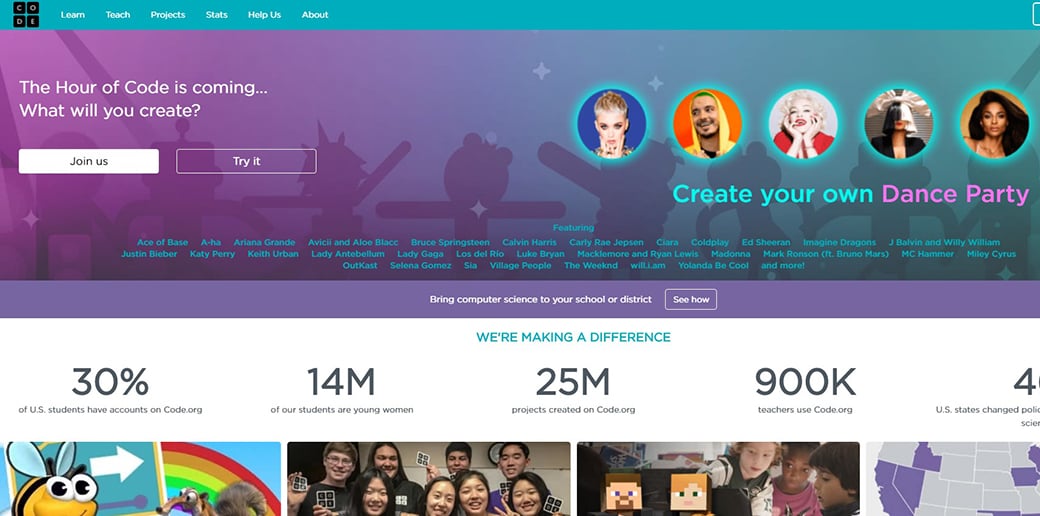Click the Join us button

[x=89, y=161]
